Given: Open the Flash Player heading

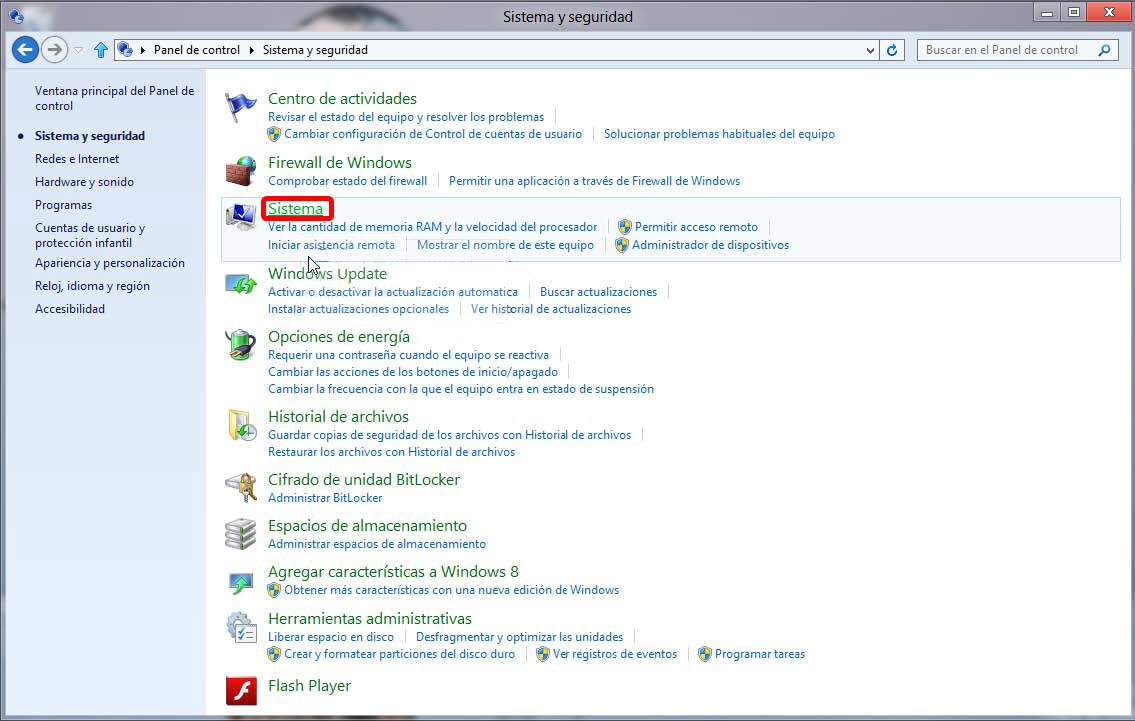Looking at the screenshot, I should 309,686.
